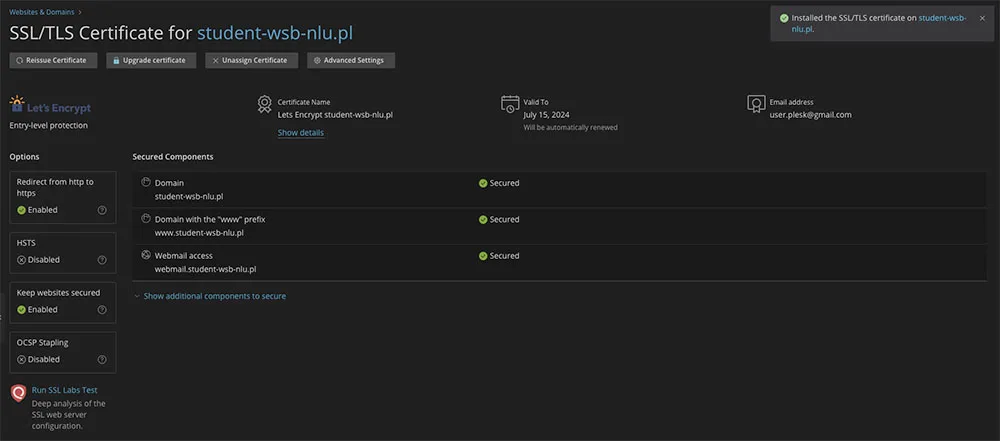
Task: Click the Secured Components heading
Action: (x=173, y=156)
